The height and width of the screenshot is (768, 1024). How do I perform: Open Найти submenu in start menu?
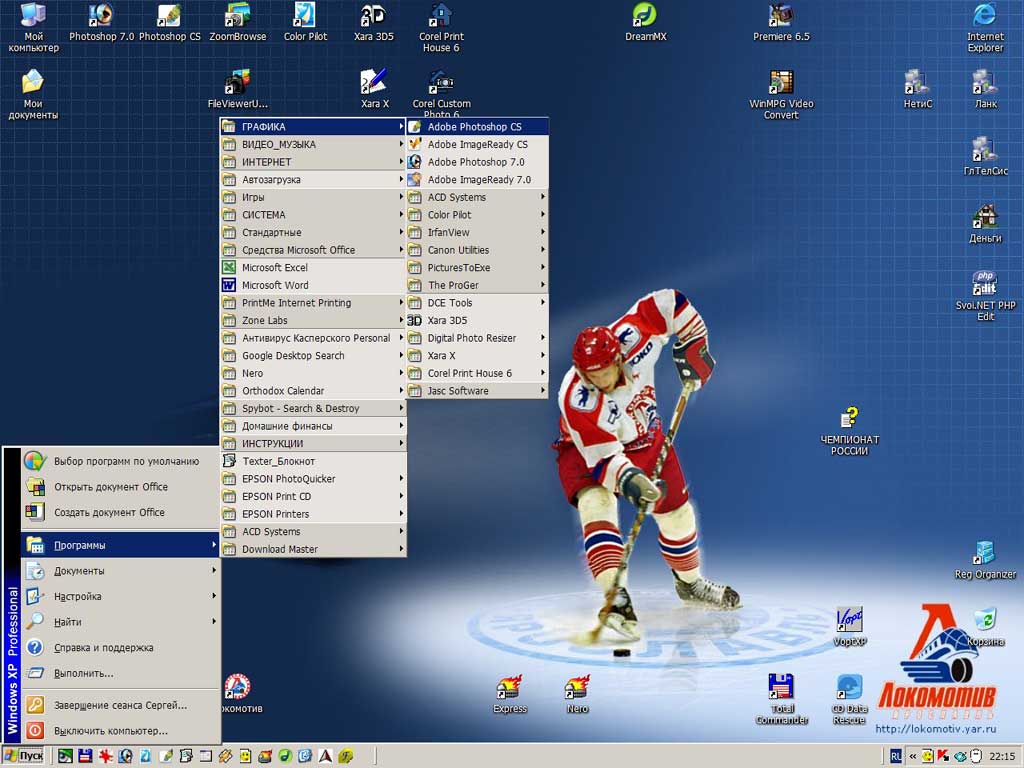click(121, 622)
